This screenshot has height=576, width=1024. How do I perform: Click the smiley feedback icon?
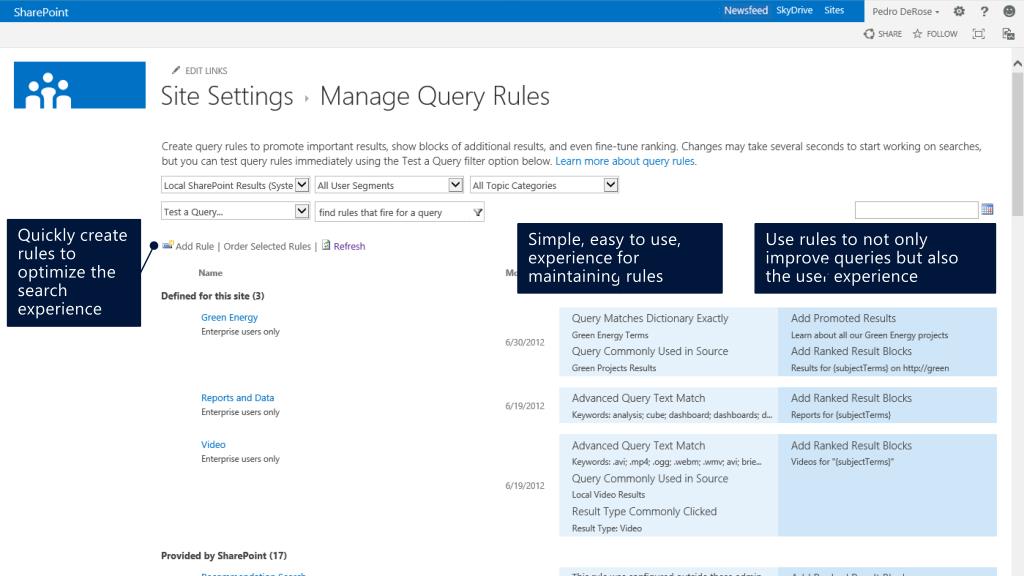1009,11
